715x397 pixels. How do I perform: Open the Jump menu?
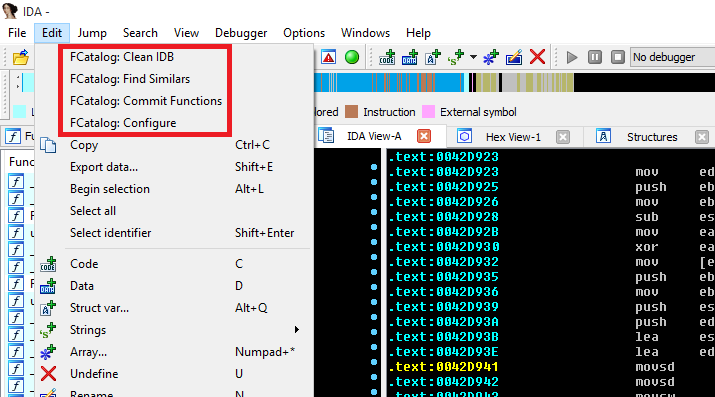(x=92, y=33)
